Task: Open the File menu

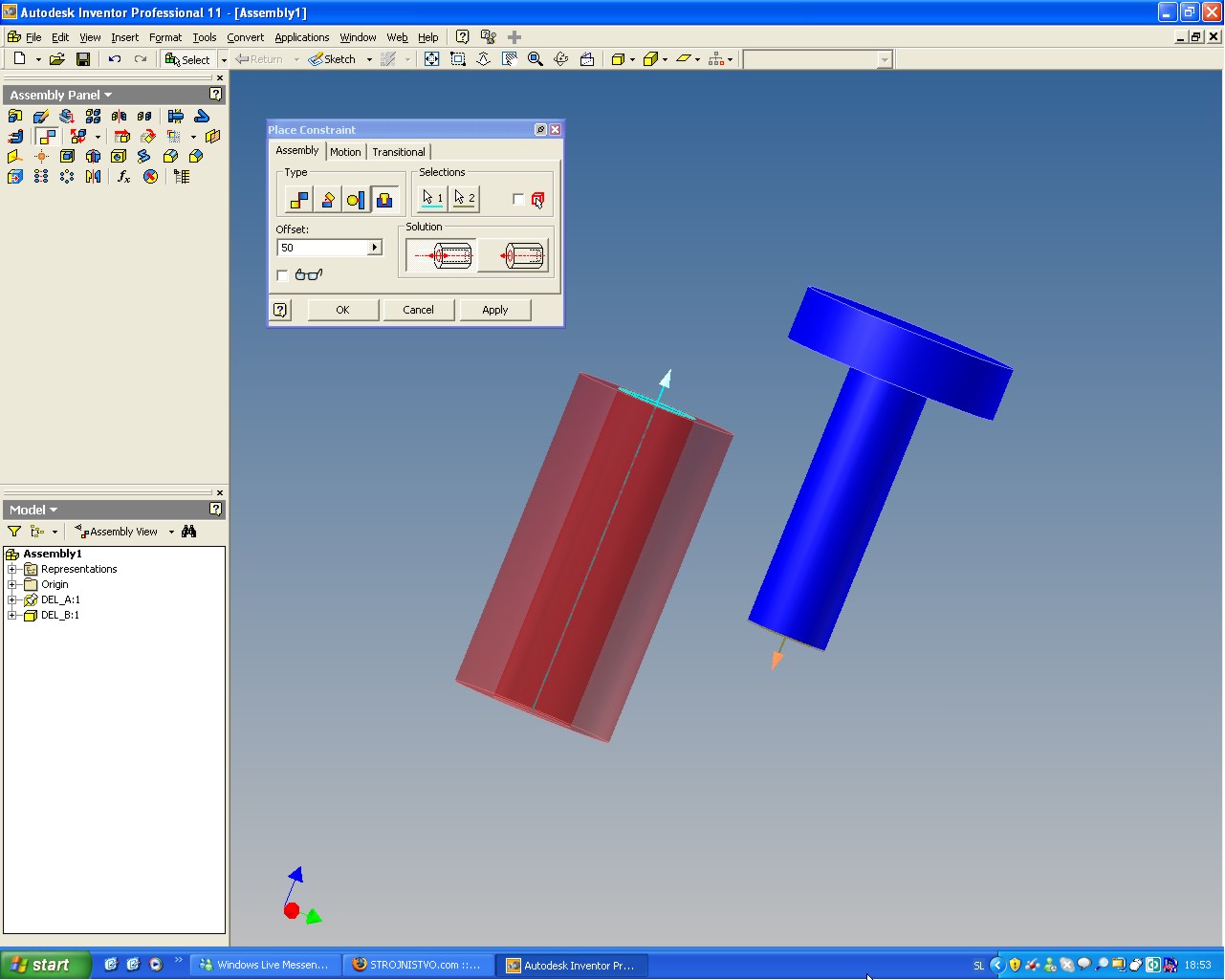Action: pos(33,37)
